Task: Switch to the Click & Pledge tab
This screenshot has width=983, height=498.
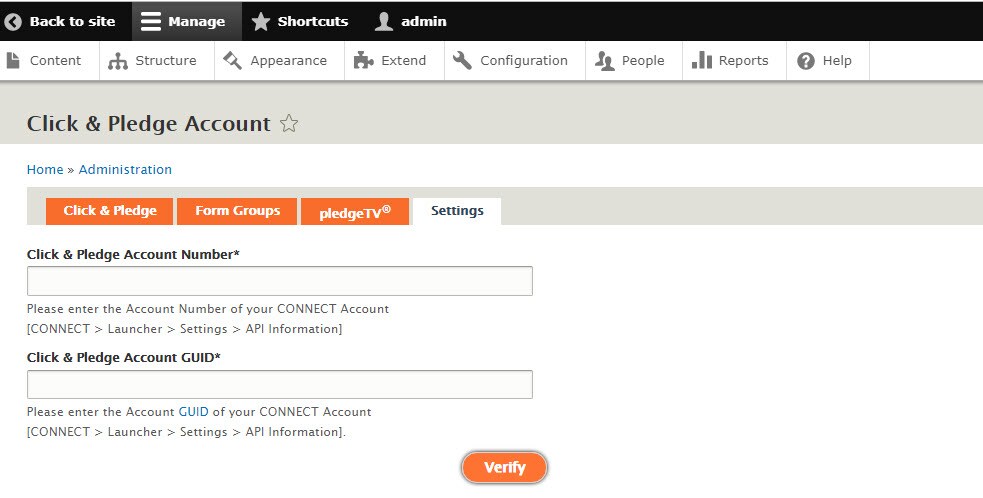Action: tap(110, 211)
